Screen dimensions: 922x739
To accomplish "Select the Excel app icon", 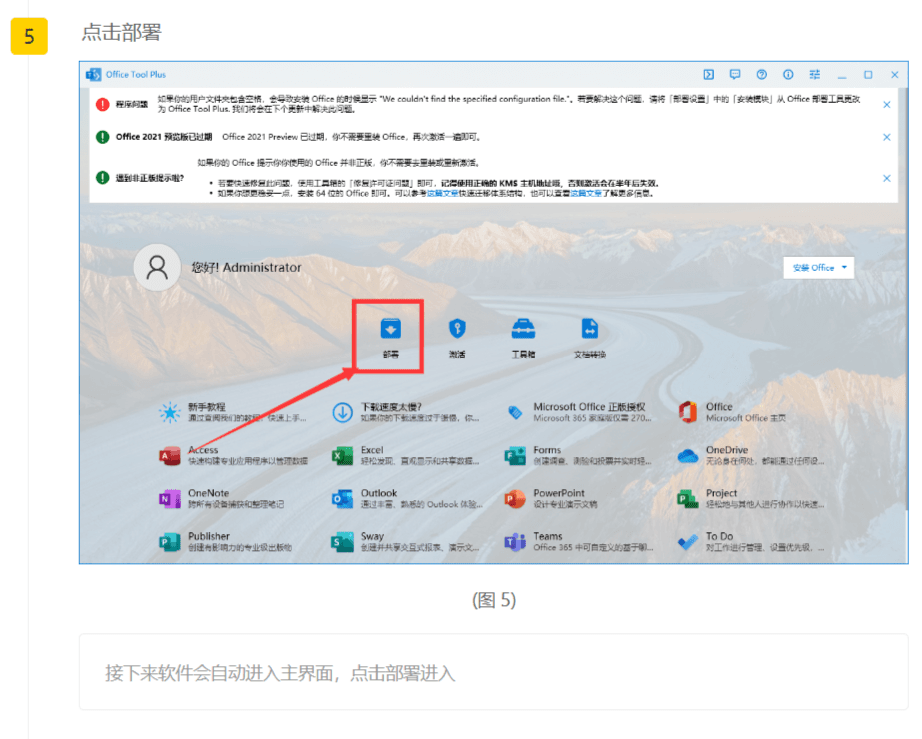I will [x=342, y=456].
